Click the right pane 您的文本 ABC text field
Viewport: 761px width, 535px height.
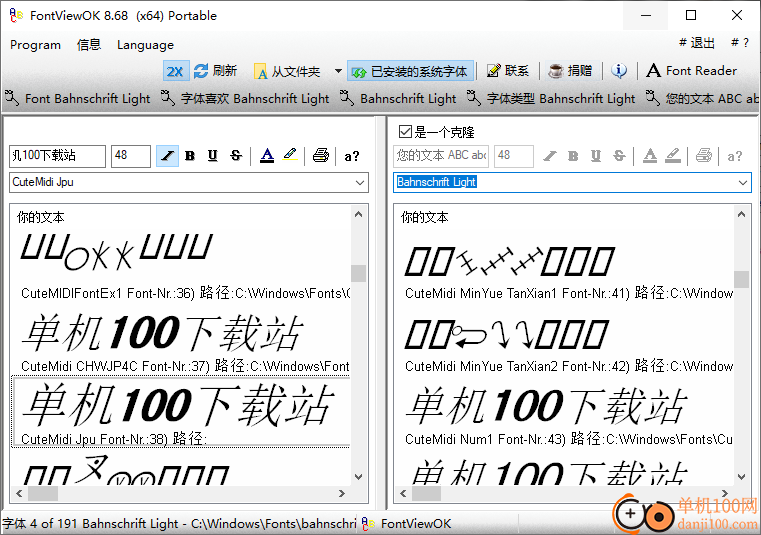441,156
